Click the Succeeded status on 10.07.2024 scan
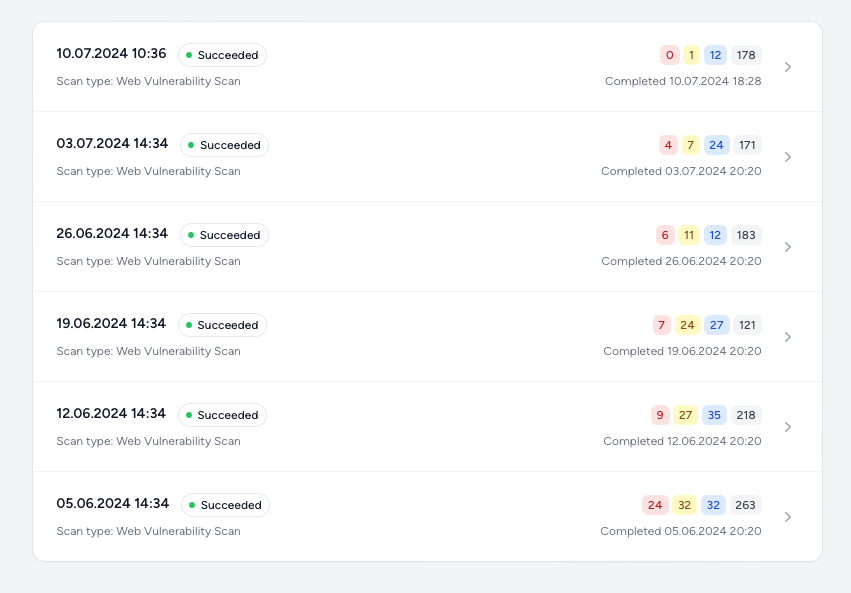This screenshot has width=851, height=593. [x=222, y=55]
